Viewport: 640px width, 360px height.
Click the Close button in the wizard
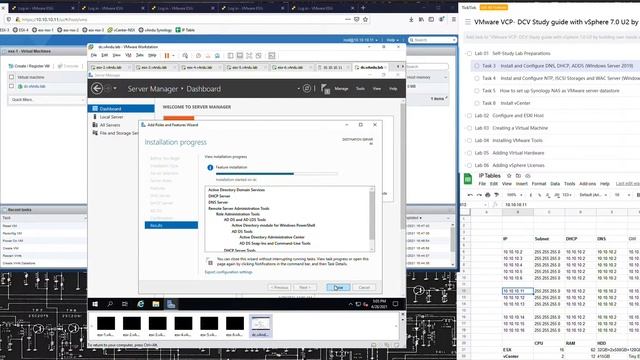pyautogui.click(x=338, y=287)
